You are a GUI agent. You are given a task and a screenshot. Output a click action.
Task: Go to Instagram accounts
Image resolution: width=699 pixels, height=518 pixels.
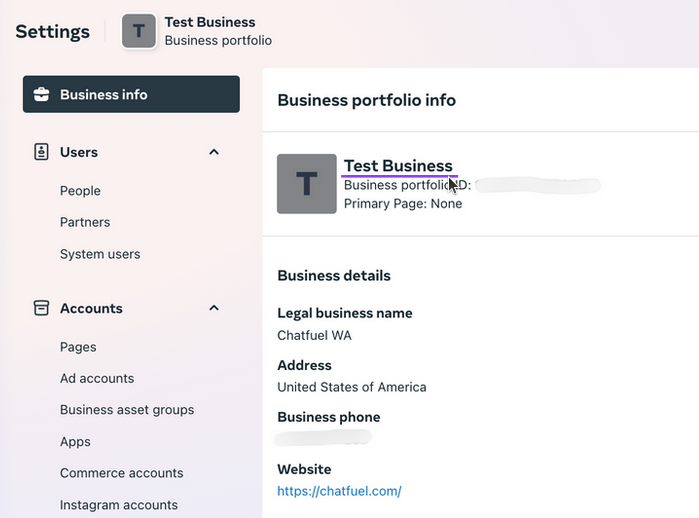pyautogui.click(x=118, y=505)
